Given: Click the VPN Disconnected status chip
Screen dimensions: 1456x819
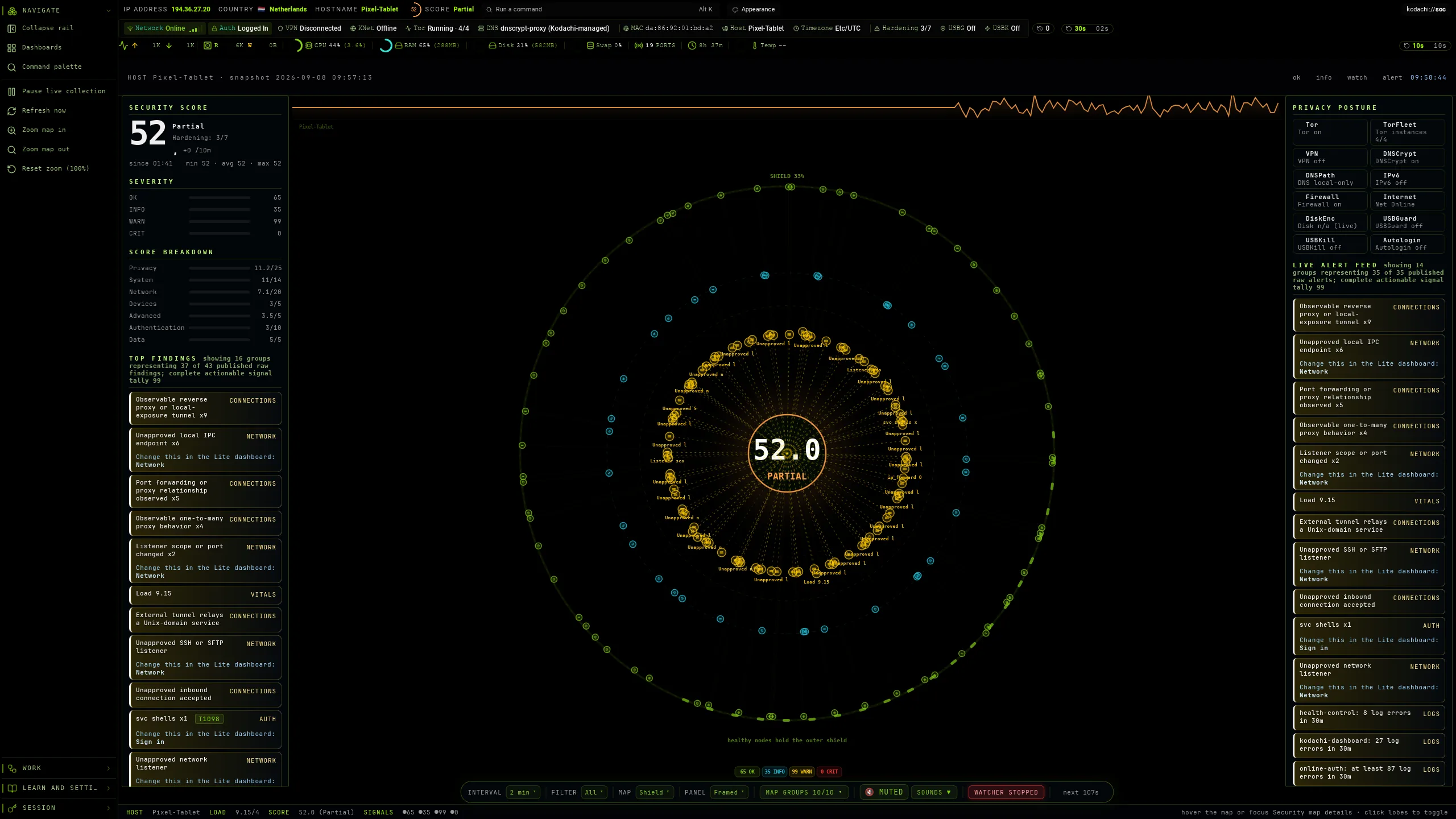Looking at the screenshot, I should 309,28.
